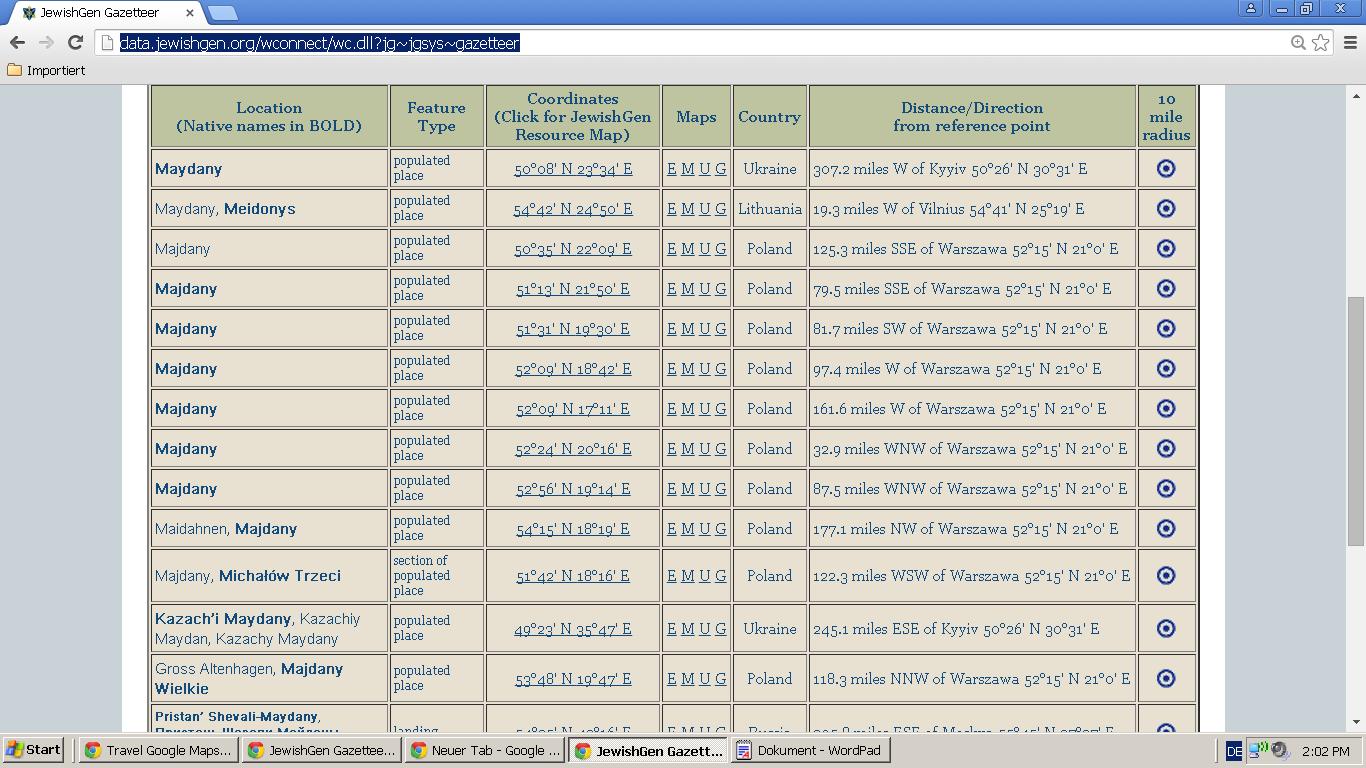Select text 307.2 miles W of Kyyiv
Viewport: 1366px width, 768px height.
click(890, 169)
